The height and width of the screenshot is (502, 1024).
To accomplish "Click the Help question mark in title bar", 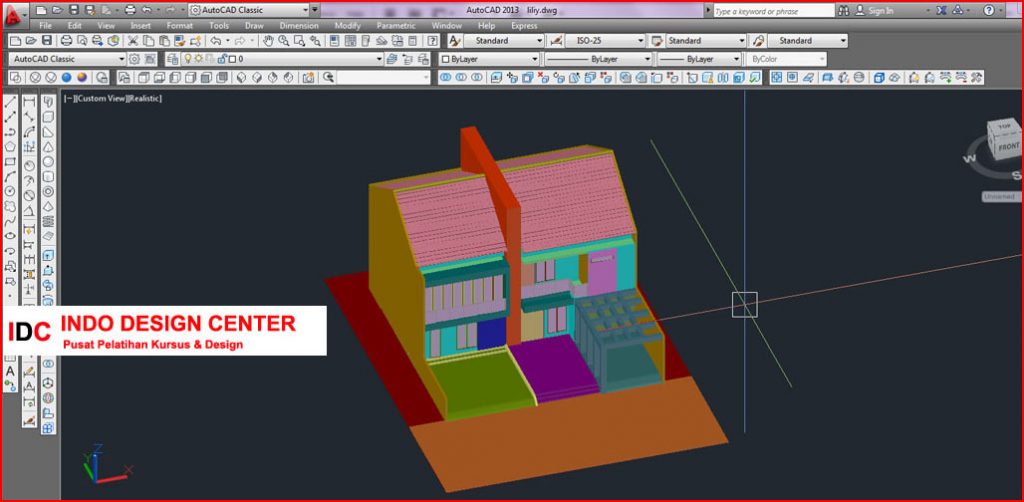I will (x=989, y=10).
